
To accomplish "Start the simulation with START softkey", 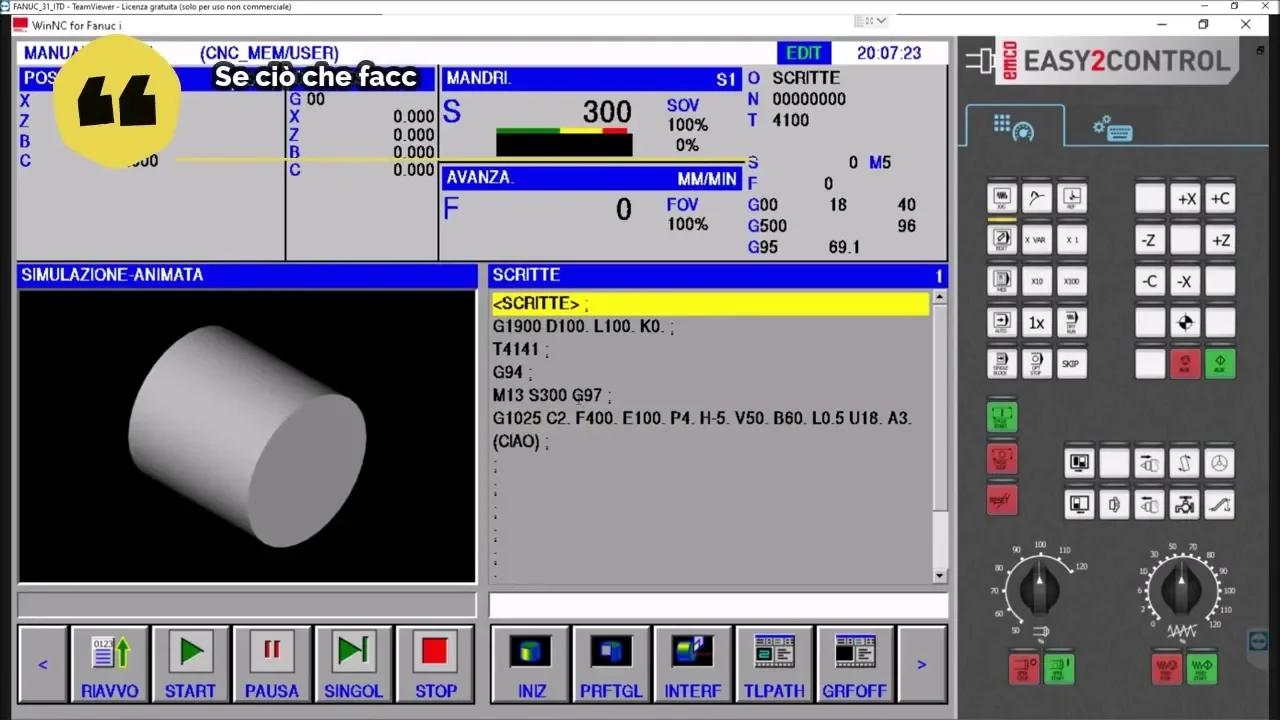I will [x=190, y=664].
